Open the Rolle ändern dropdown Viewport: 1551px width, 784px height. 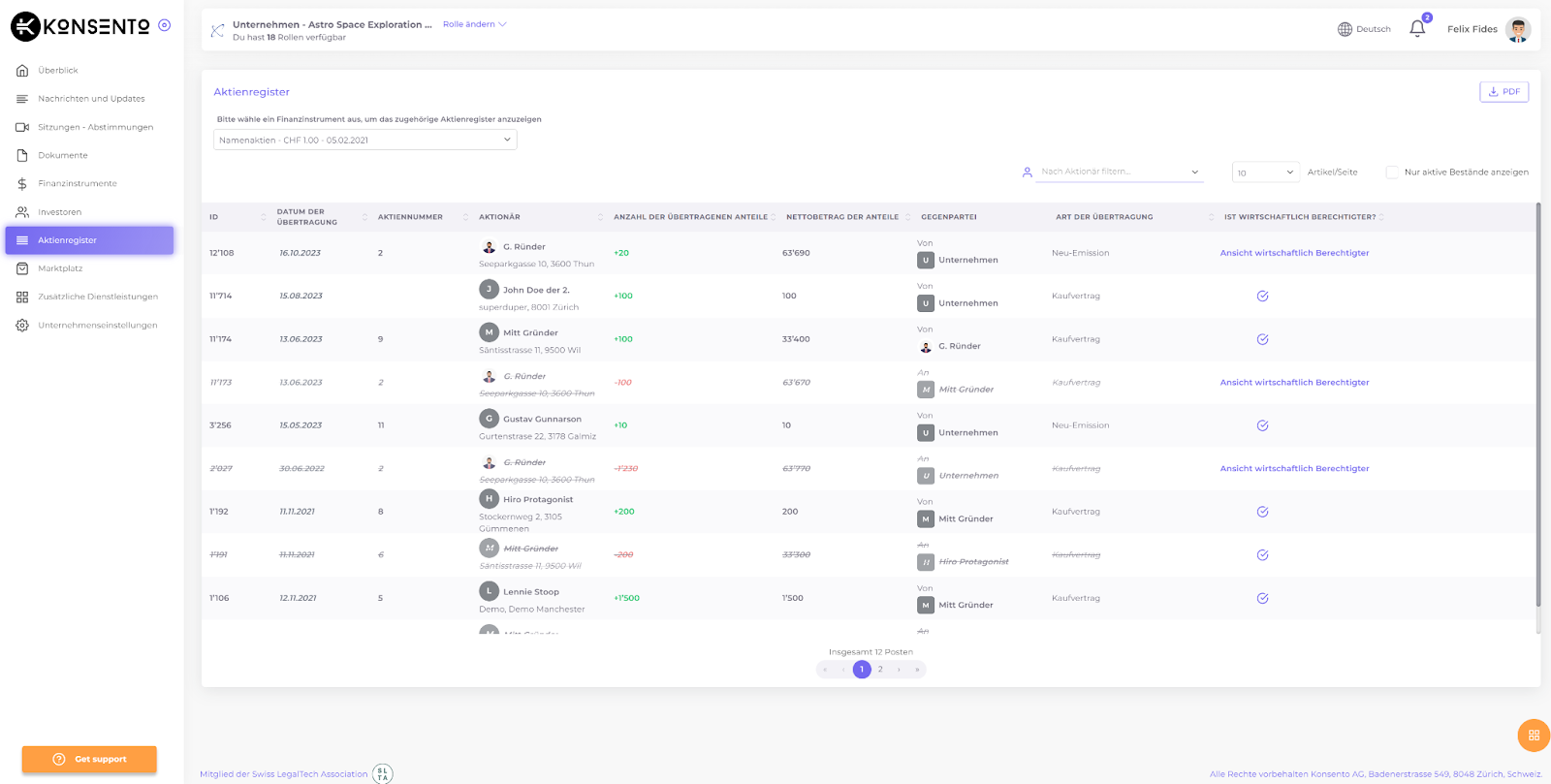474,24
